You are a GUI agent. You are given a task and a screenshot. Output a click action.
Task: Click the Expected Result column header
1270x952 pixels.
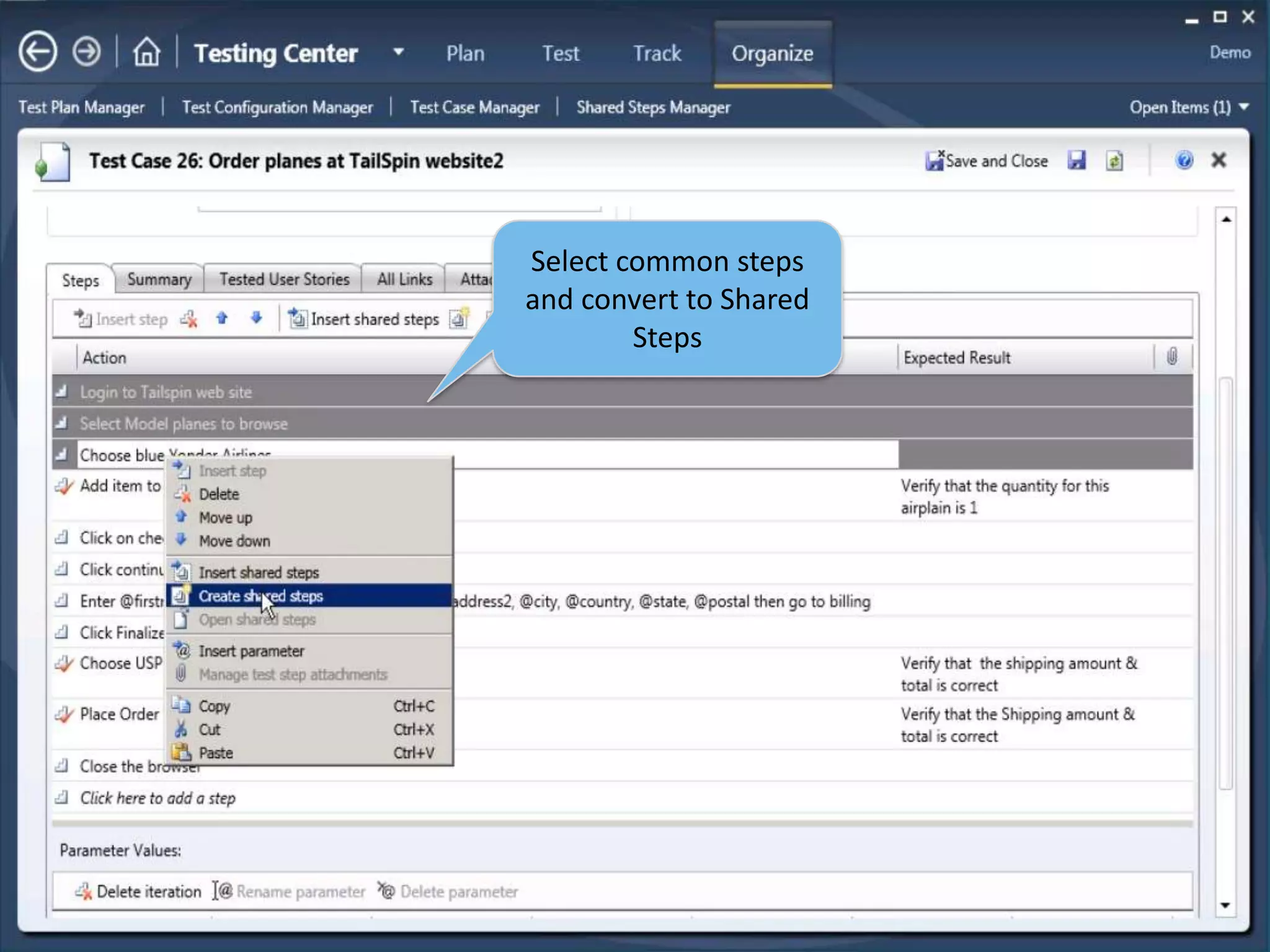point(957,358)
